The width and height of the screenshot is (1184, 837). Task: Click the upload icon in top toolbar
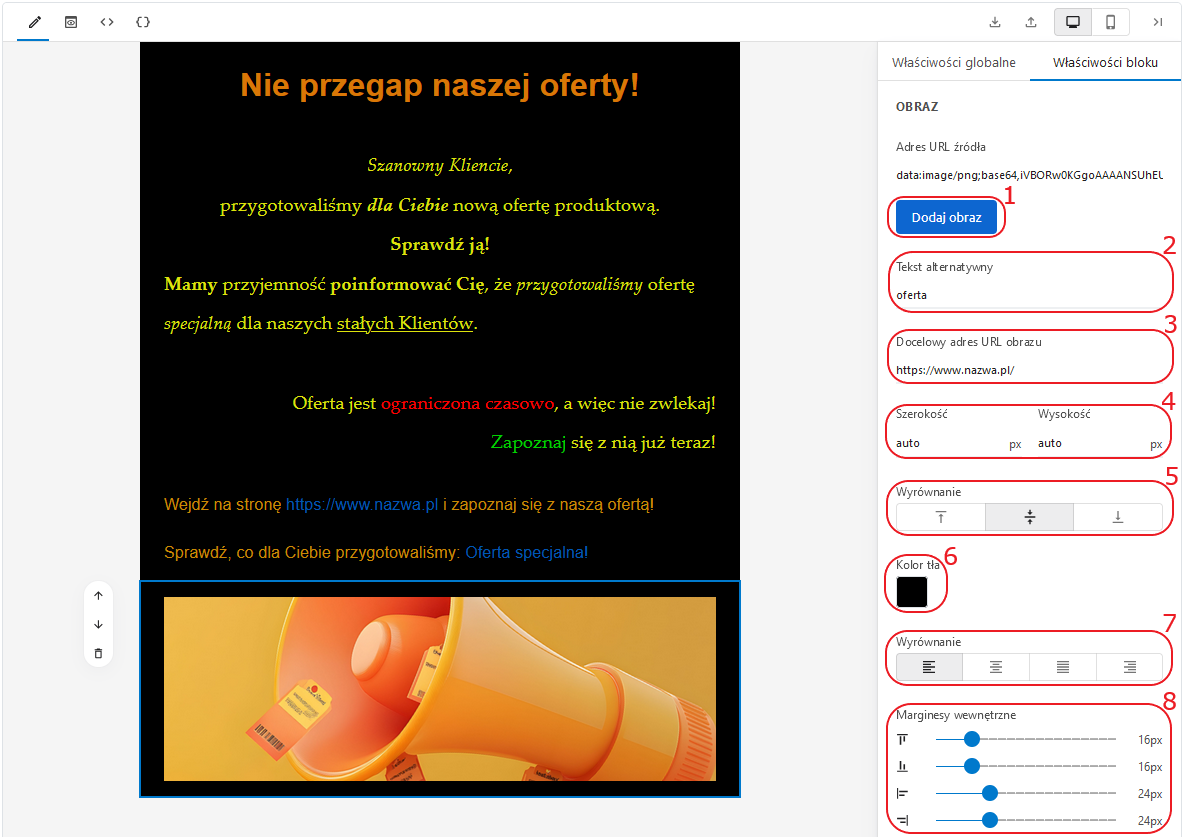click(1031, 22)
